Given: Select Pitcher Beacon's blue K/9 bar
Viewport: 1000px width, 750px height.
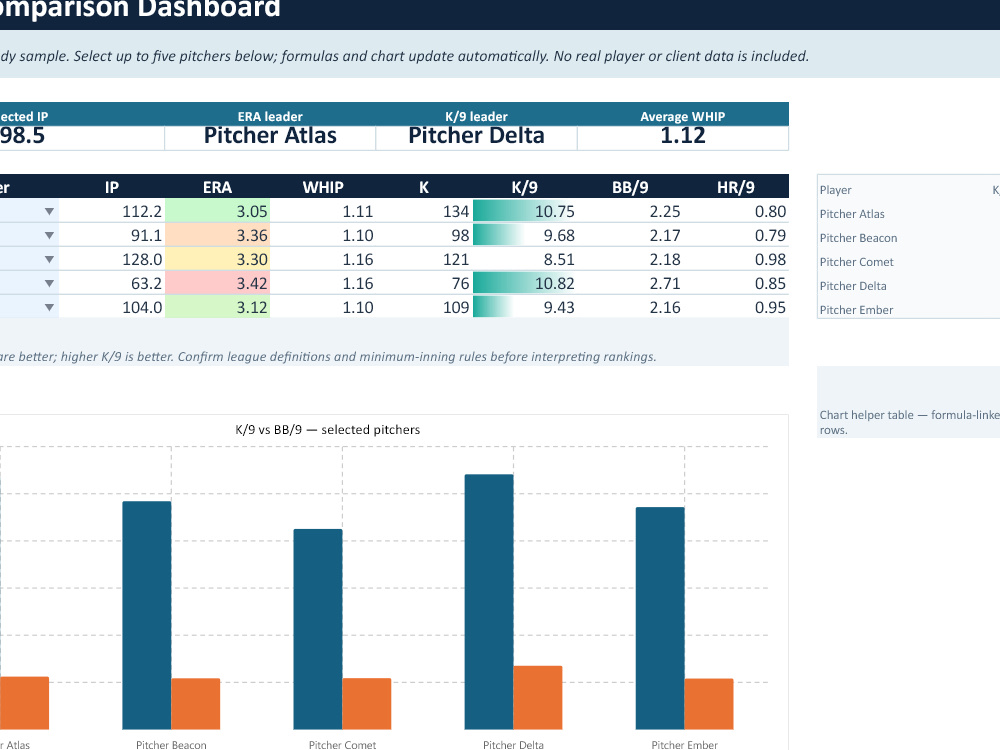Looking at the screenshot, I should click(147, 615).
